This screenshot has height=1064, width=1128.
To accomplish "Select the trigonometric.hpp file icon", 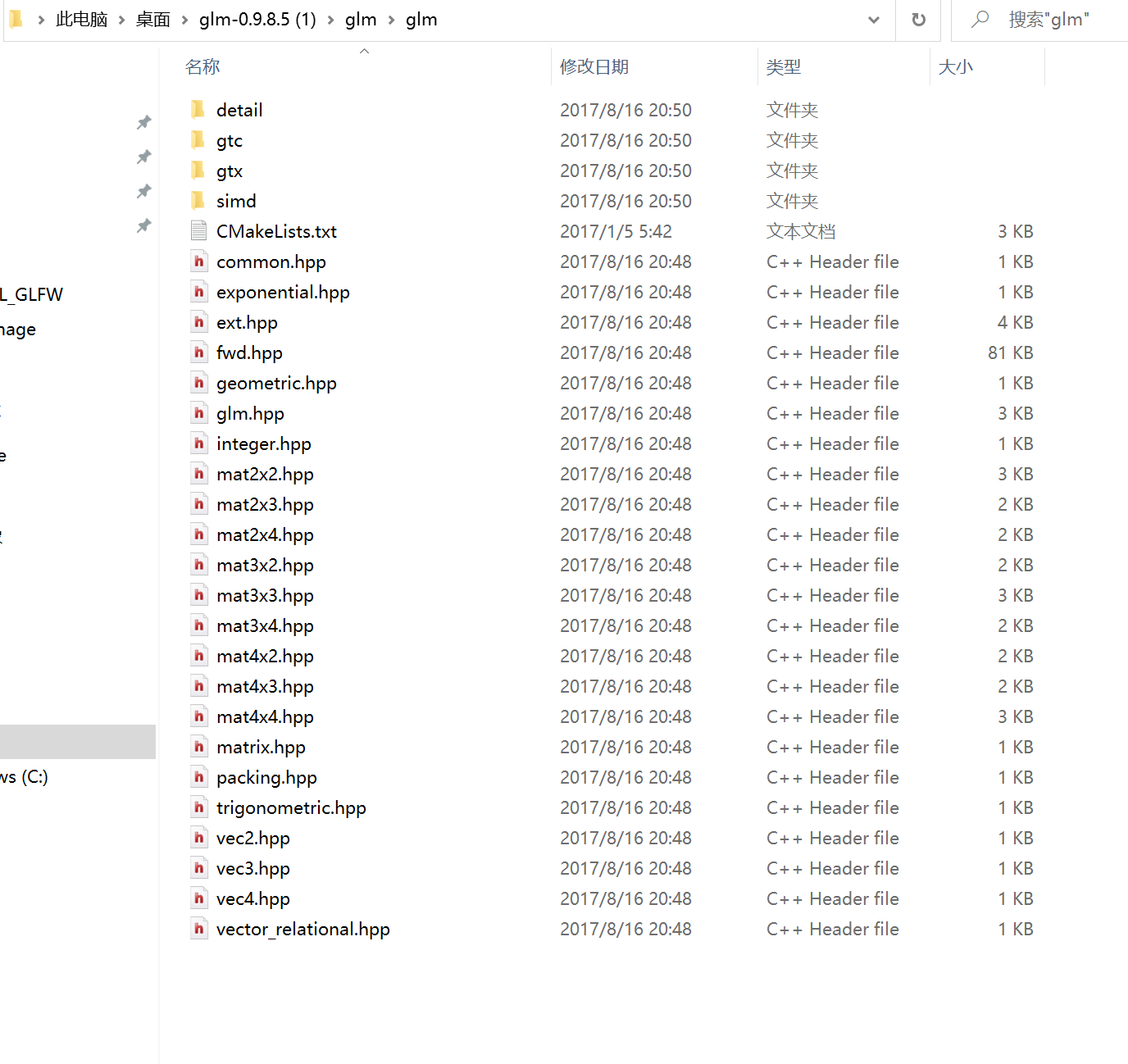I will [x=198, y=807].
